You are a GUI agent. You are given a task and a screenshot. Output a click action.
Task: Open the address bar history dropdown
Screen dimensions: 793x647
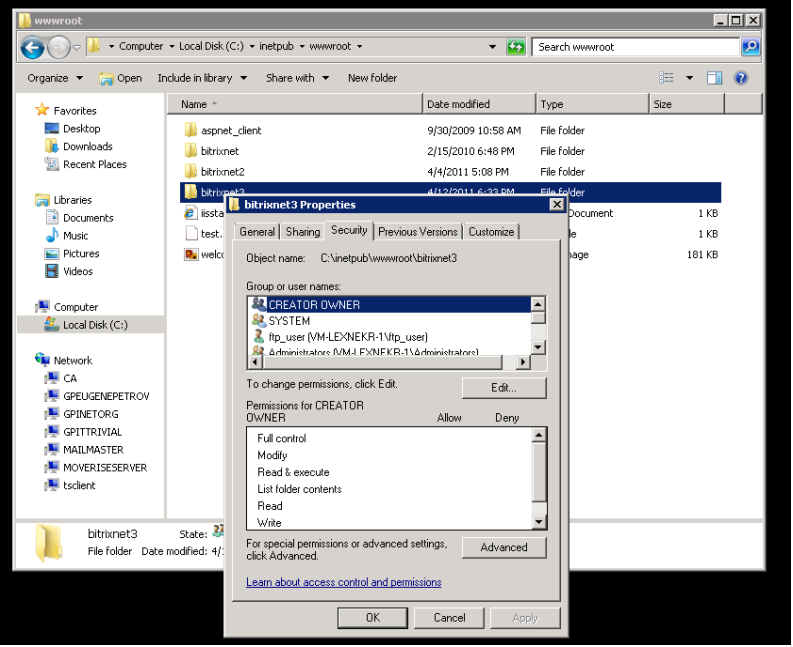pyautogui.click(x=493, y=47)
